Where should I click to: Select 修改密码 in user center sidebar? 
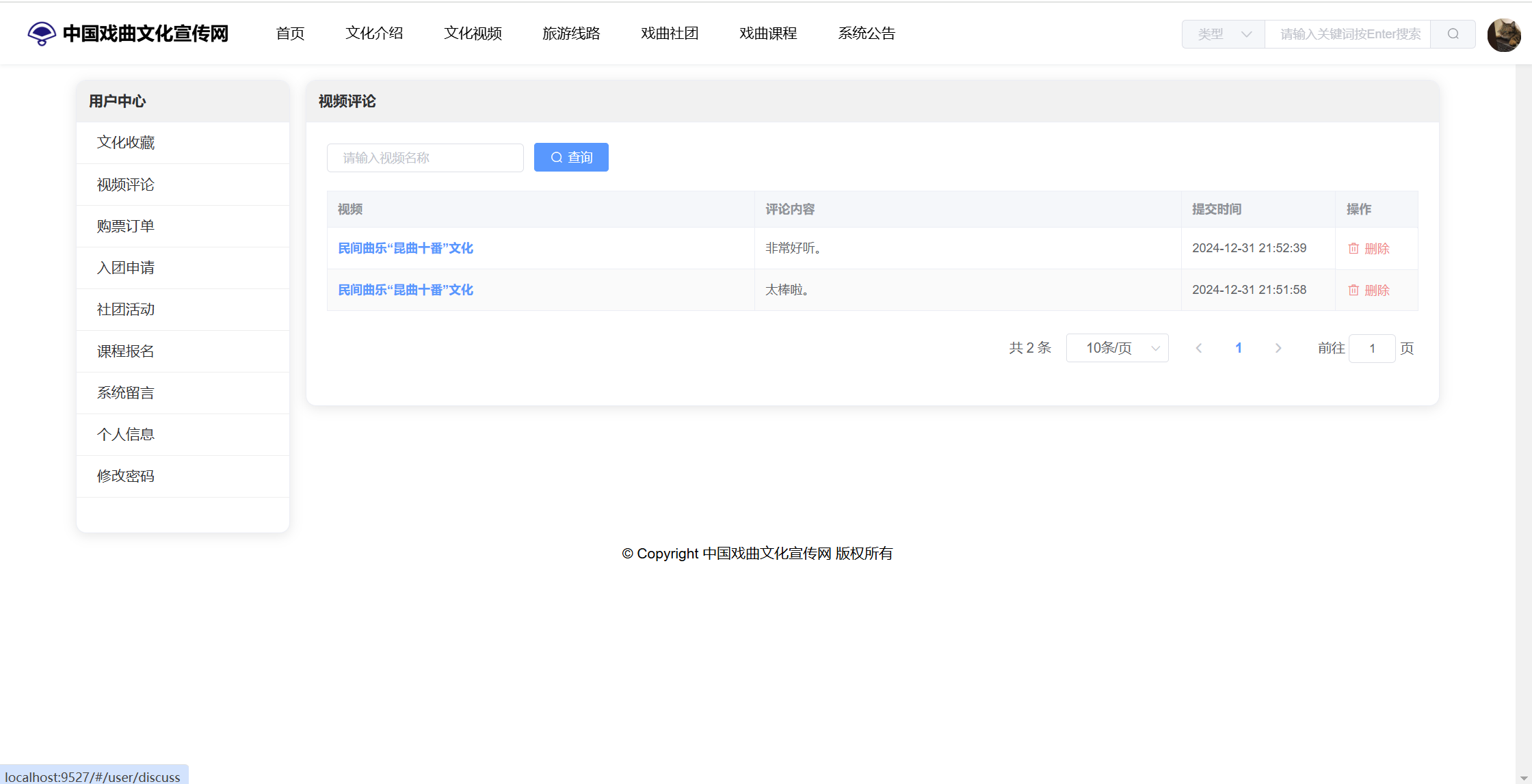click(x=126, y=476)
